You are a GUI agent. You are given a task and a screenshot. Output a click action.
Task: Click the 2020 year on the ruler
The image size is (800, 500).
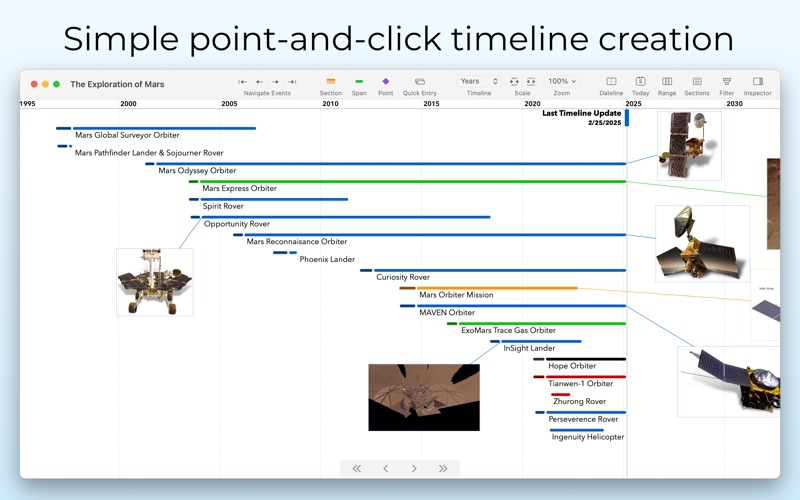click(532, 104)
